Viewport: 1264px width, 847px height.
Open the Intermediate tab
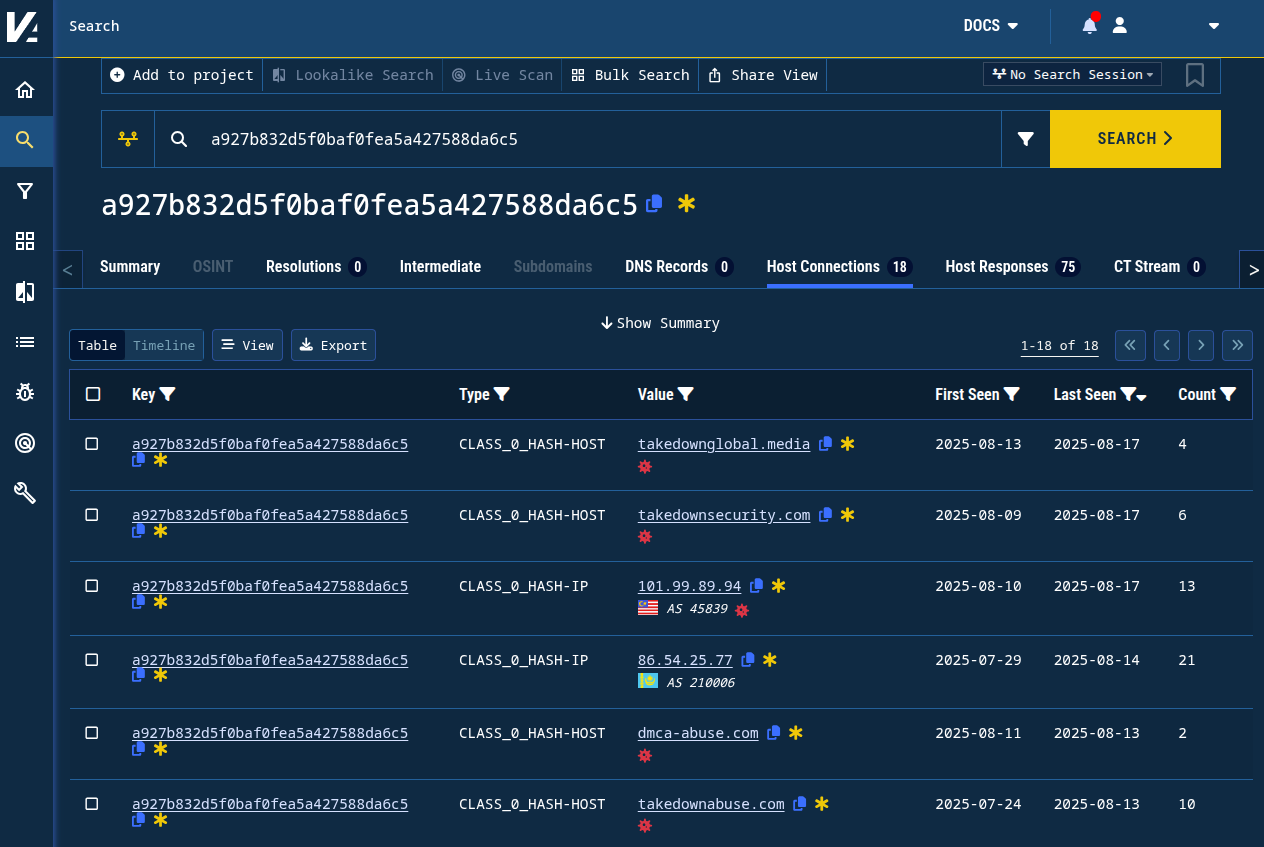click(440, 267)
